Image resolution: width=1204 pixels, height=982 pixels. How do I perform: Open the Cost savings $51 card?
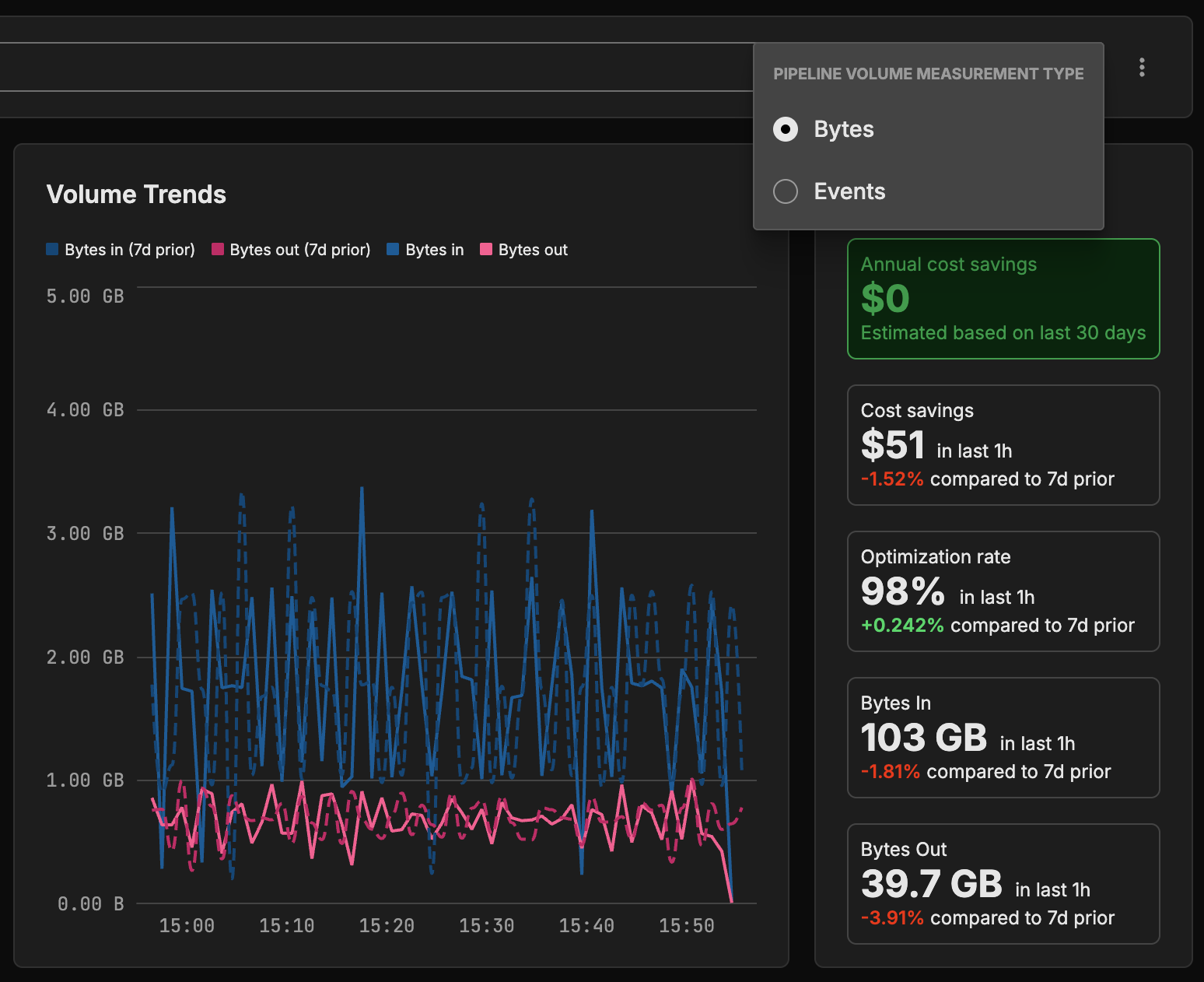coord(1003,445)
